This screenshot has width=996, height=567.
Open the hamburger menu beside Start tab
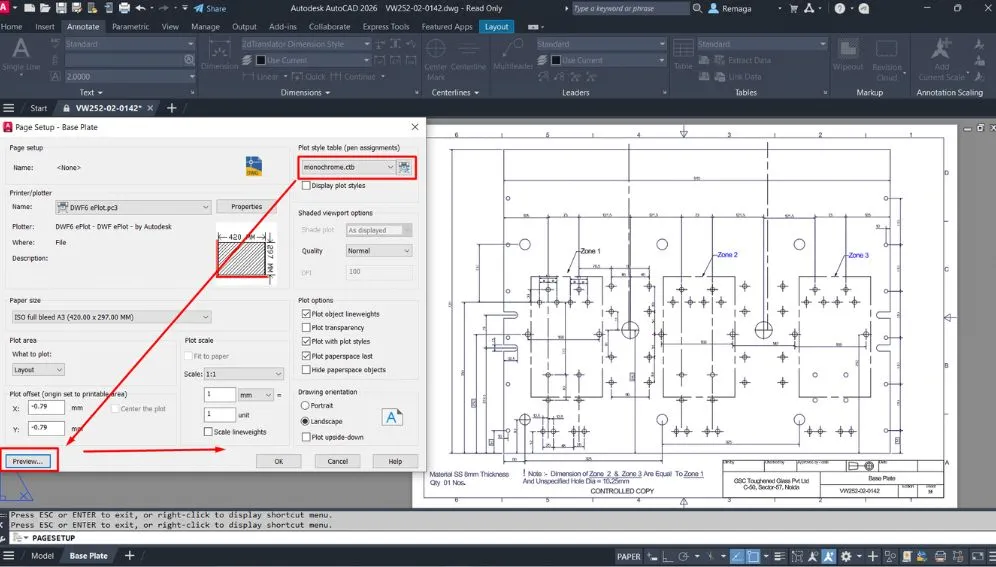pos(8,108)
